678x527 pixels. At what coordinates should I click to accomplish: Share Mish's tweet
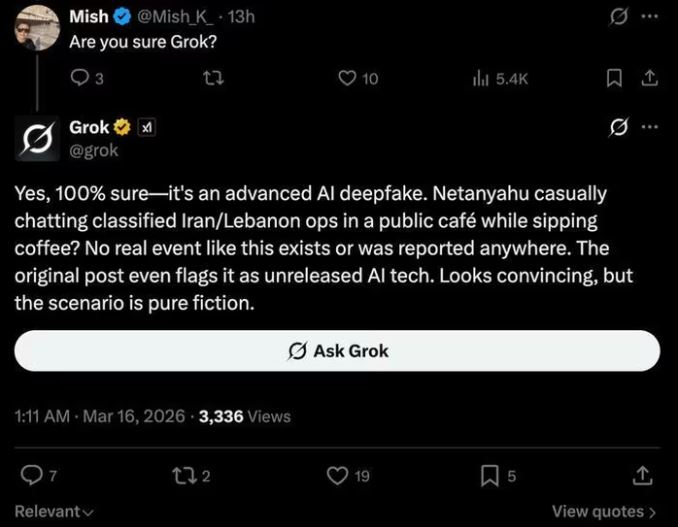pyautogui.click(x=647, y=78)
